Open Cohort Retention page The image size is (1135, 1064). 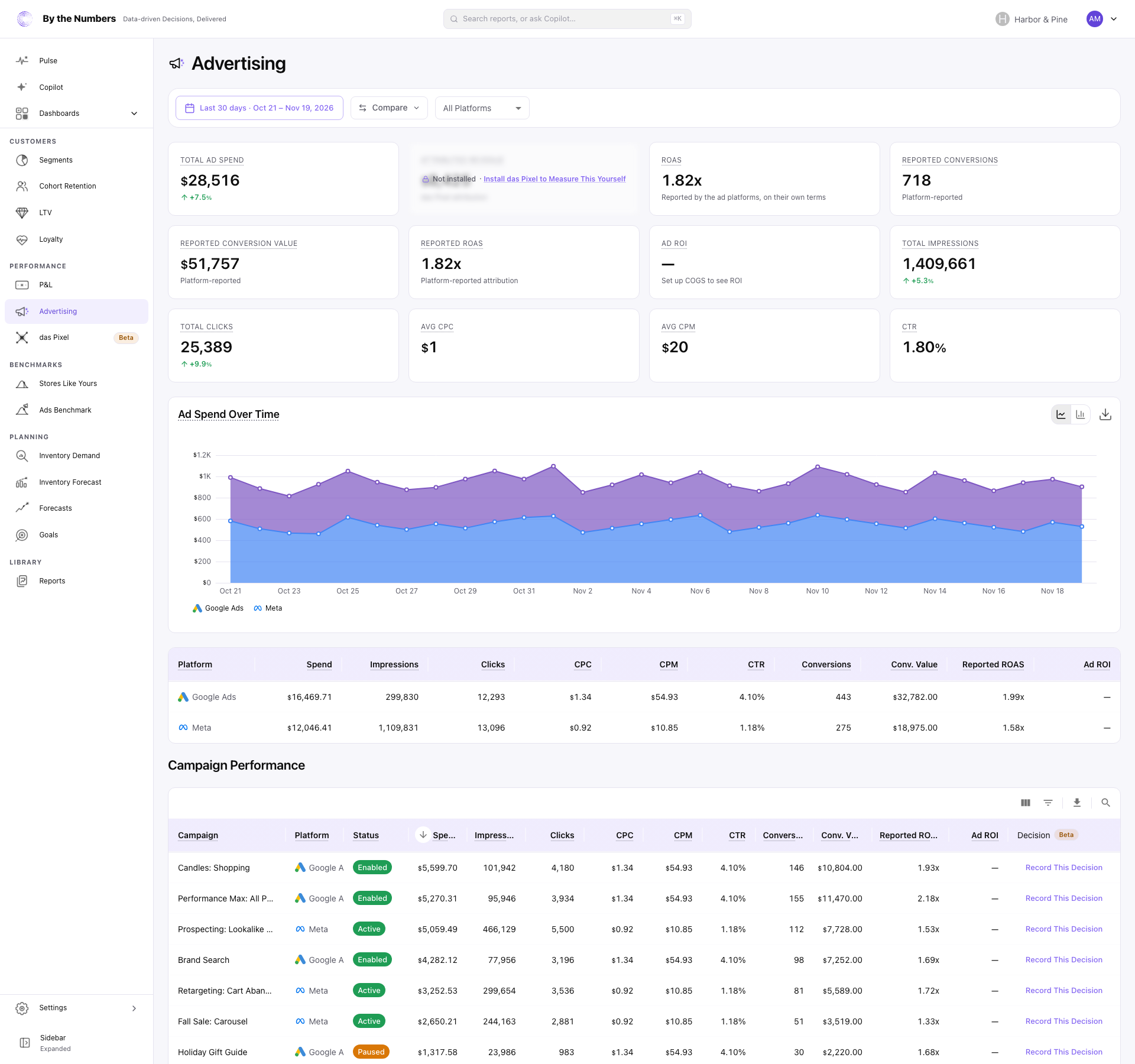pos(76,186)
